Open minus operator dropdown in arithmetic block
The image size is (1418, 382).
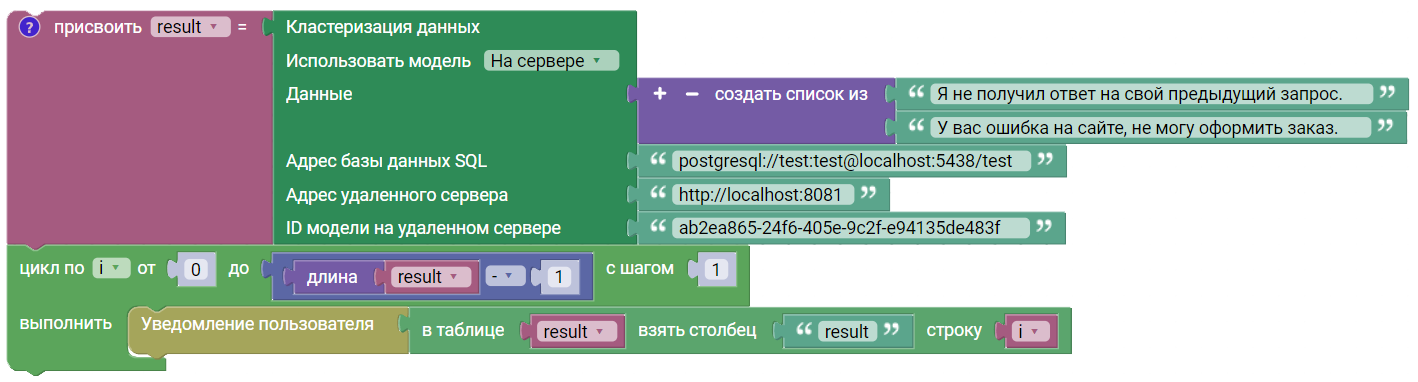pos(500,277)
